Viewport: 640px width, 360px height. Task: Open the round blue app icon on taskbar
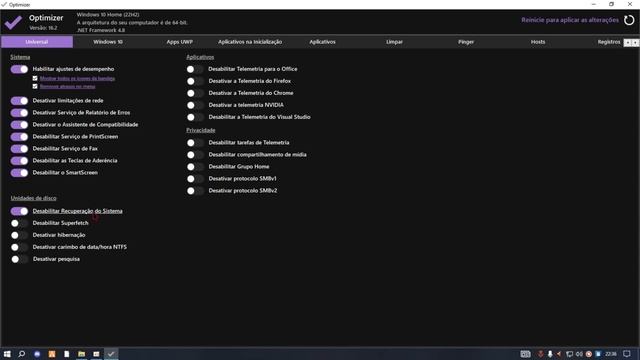[37, 354]
